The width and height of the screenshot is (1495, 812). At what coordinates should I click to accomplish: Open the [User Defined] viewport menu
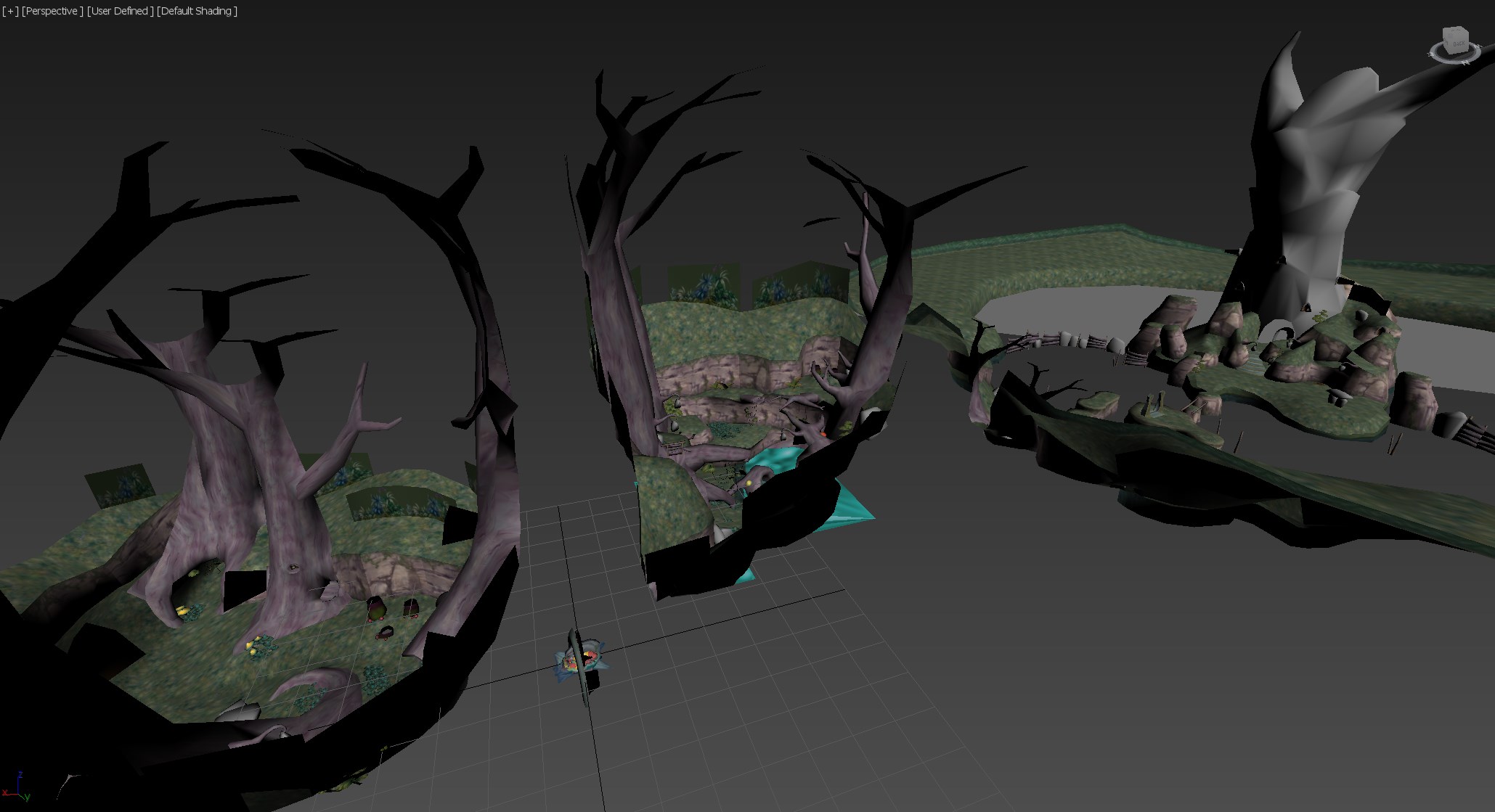point(121,11)
